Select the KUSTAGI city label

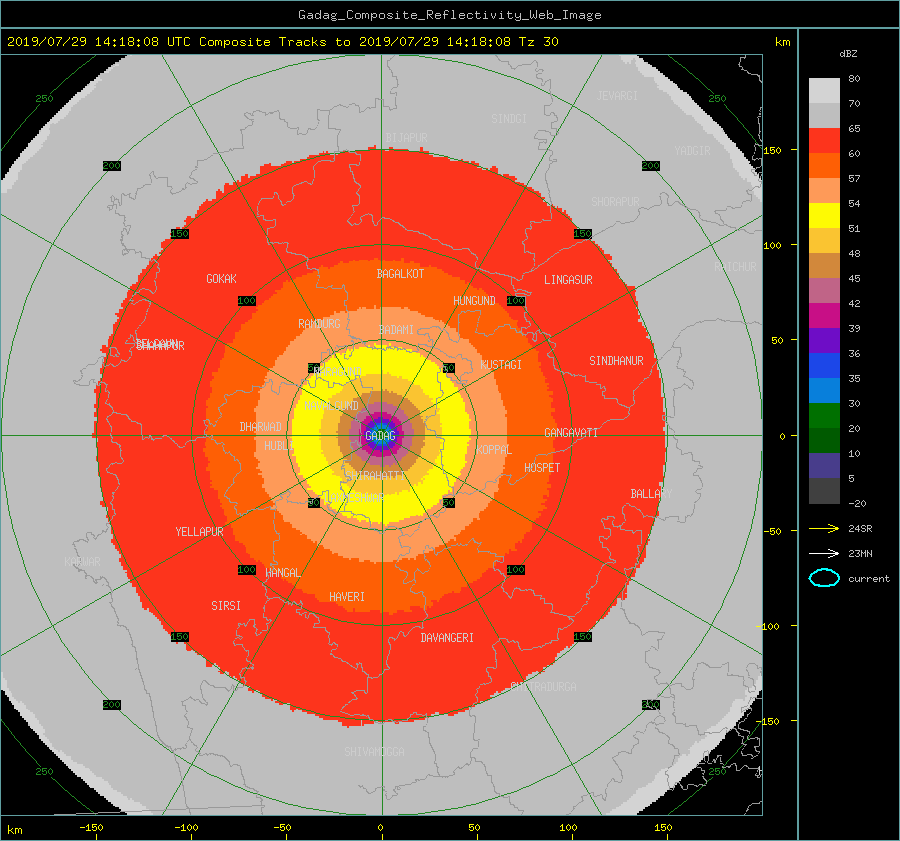click(x=501, y=365)
